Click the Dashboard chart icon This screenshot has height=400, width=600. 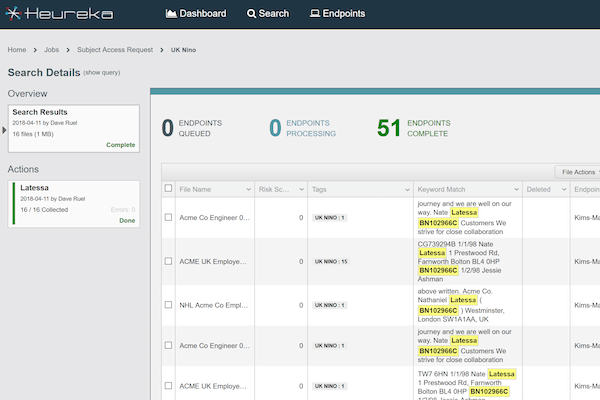click(x=171, y=14)
